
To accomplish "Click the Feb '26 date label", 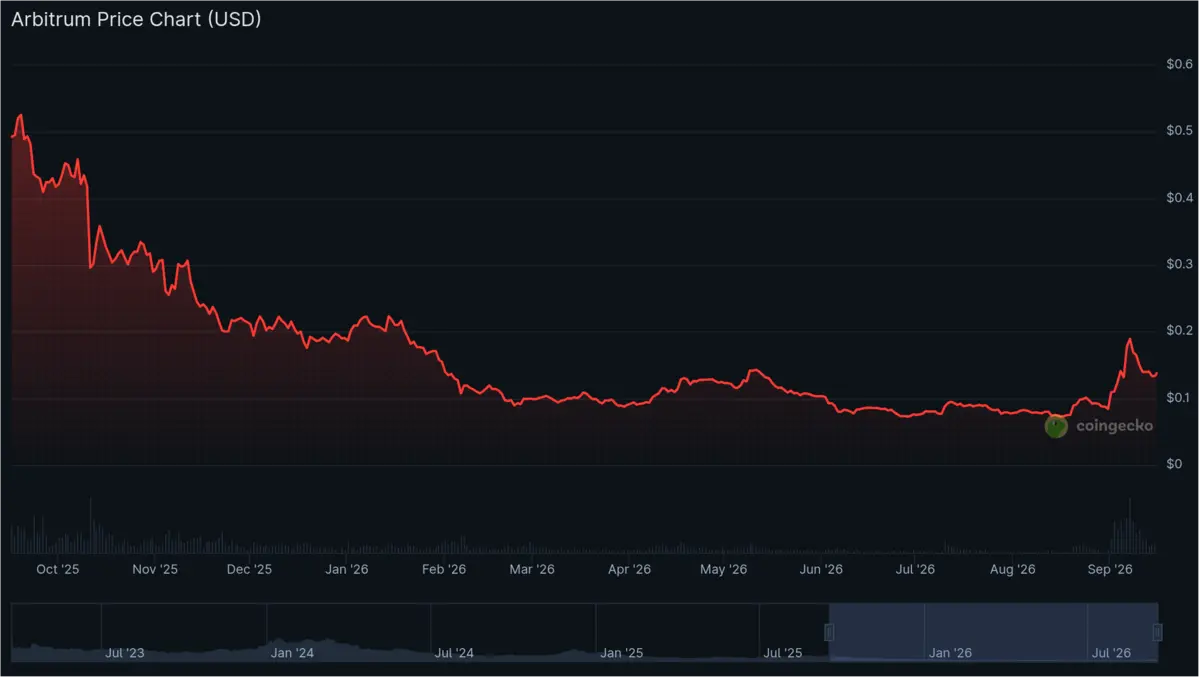I will coord(444,569).
